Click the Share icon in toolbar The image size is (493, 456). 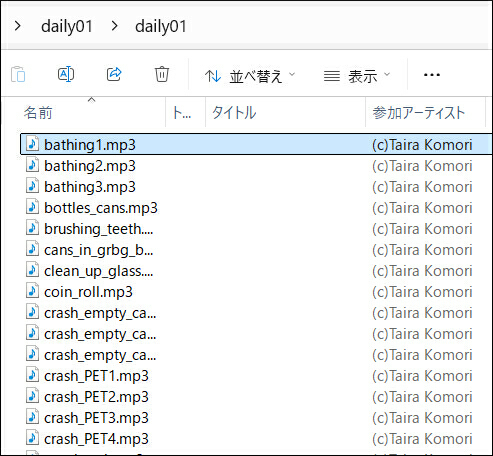(x=114, y=74)
